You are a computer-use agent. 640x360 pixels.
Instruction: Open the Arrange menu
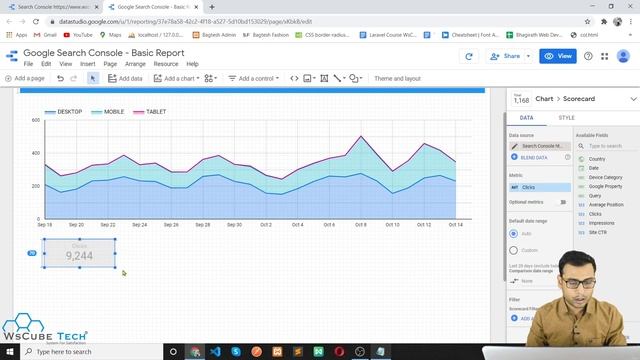[135, 64]
